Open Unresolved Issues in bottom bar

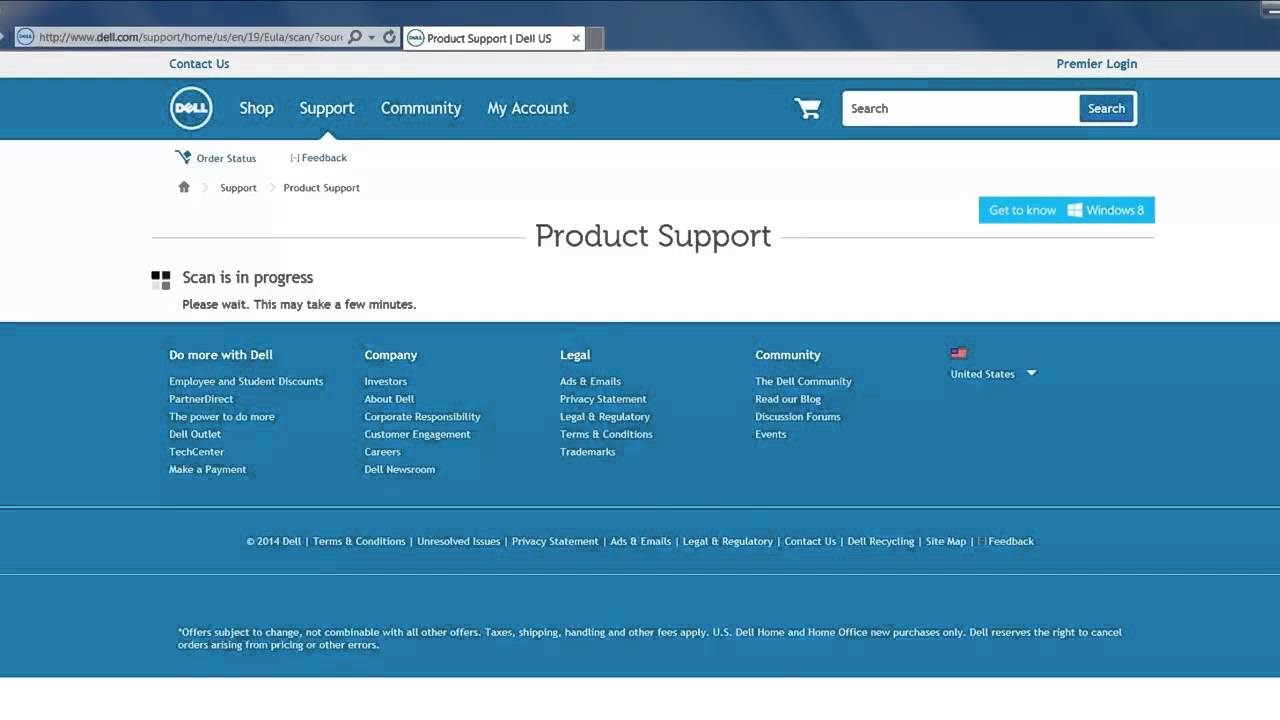(x=458, y=541)
